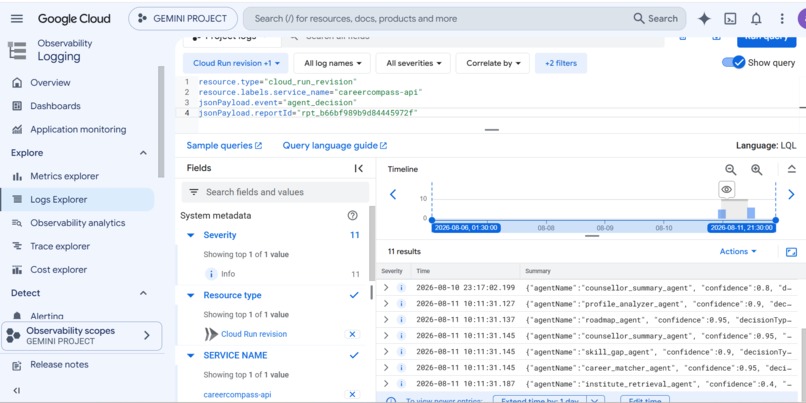The image size is (806, 403).
Task: Collapse the Severity field group
Action: point(191,235)
